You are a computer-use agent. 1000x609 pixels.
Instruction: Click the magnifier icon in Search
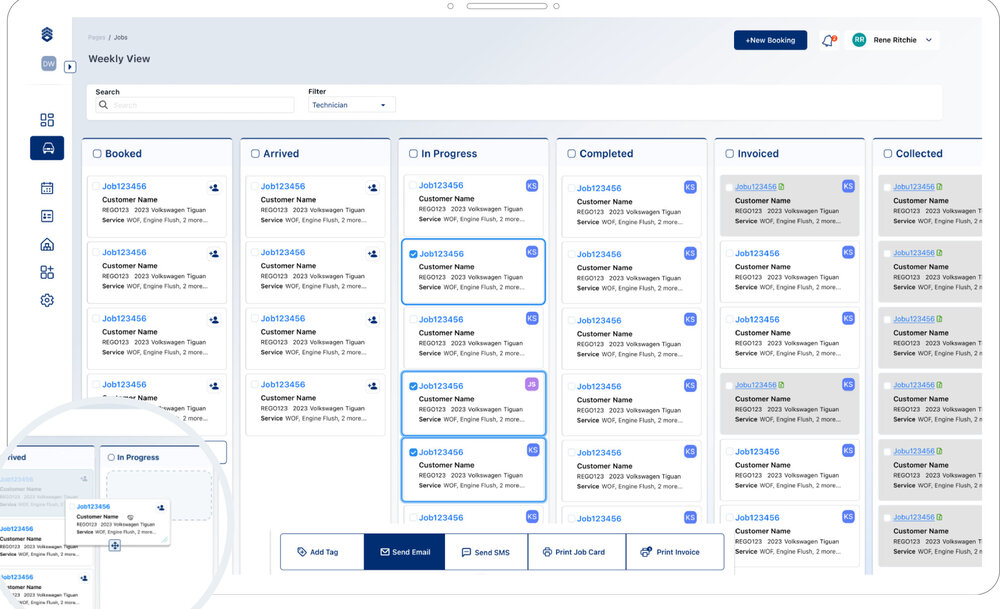[x=103, y=105]
